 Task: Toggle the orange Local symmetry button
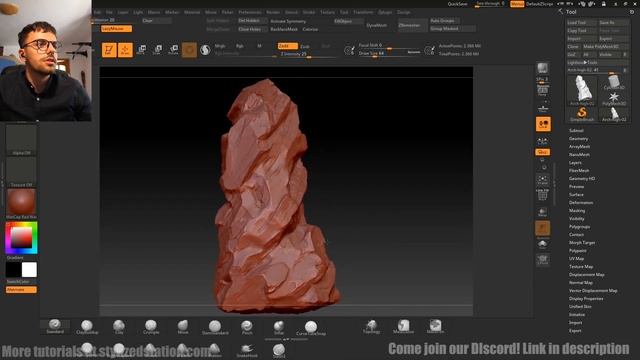point(543,124)
